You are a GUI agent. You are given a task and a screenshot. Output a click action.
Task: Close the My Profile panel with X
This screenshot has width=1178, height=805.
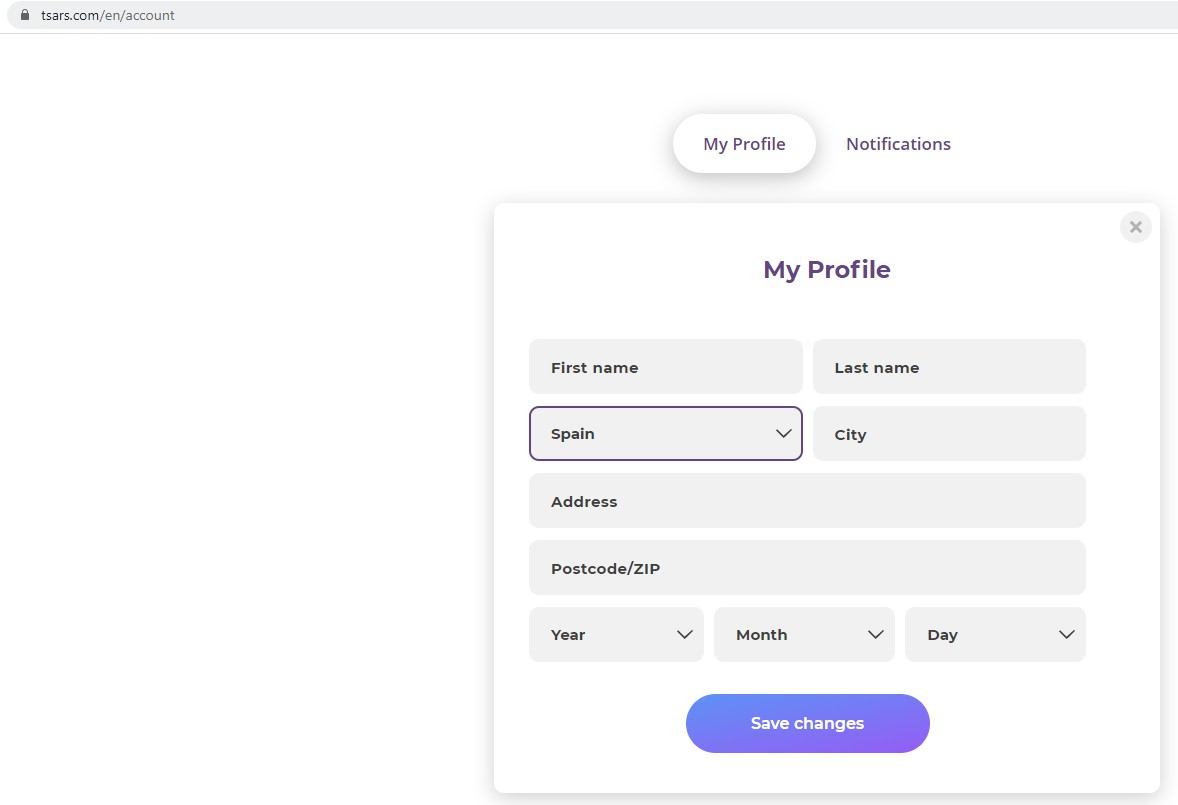coord(1135,227)
